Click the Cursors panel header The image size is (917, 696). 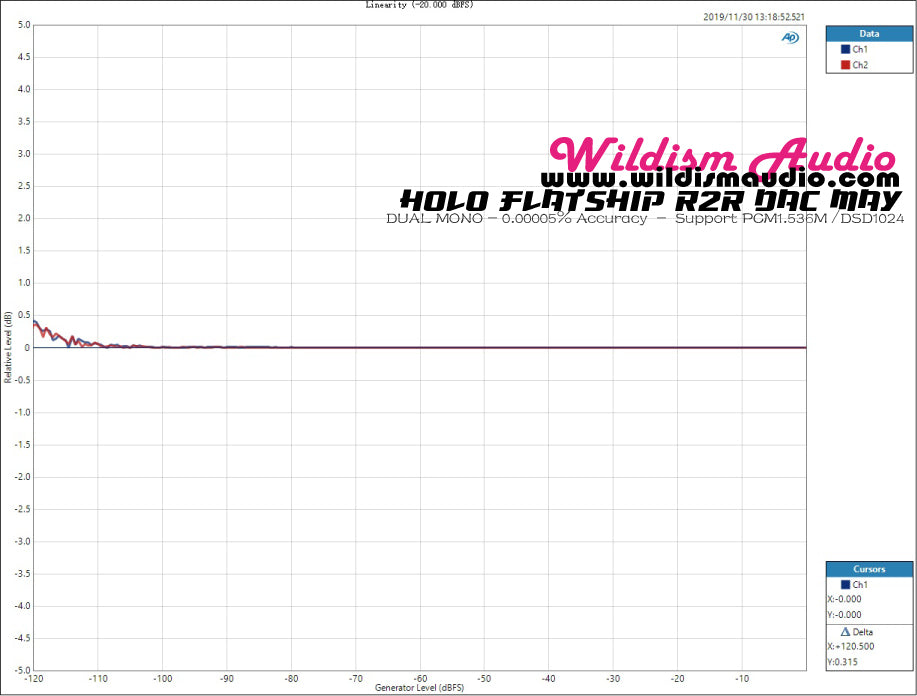[x=868, y=569]
